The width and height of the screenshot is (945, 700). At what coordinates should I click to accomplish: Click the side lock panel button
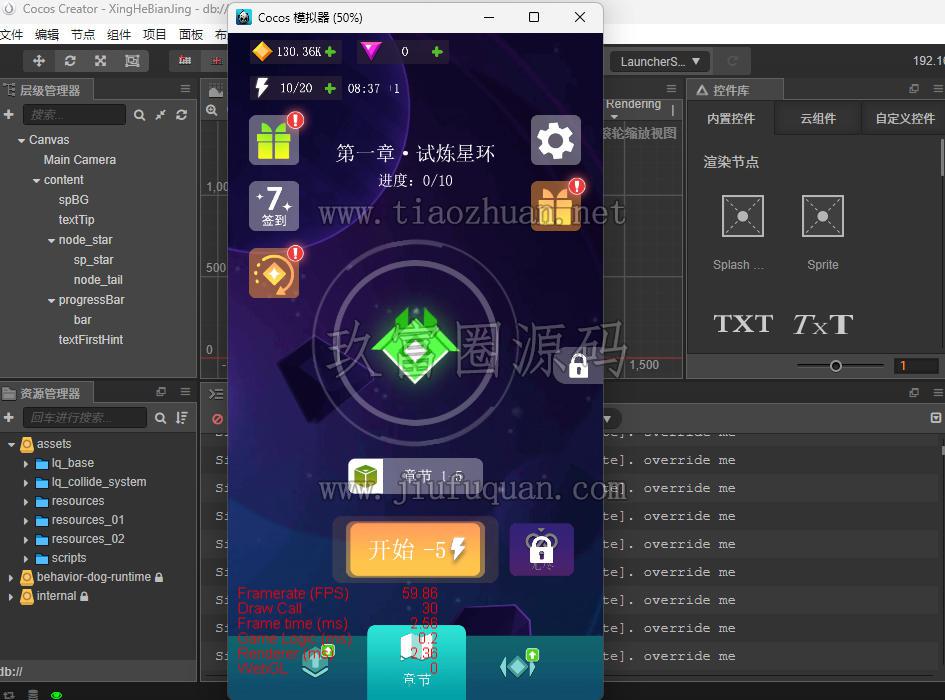point(579,365)
